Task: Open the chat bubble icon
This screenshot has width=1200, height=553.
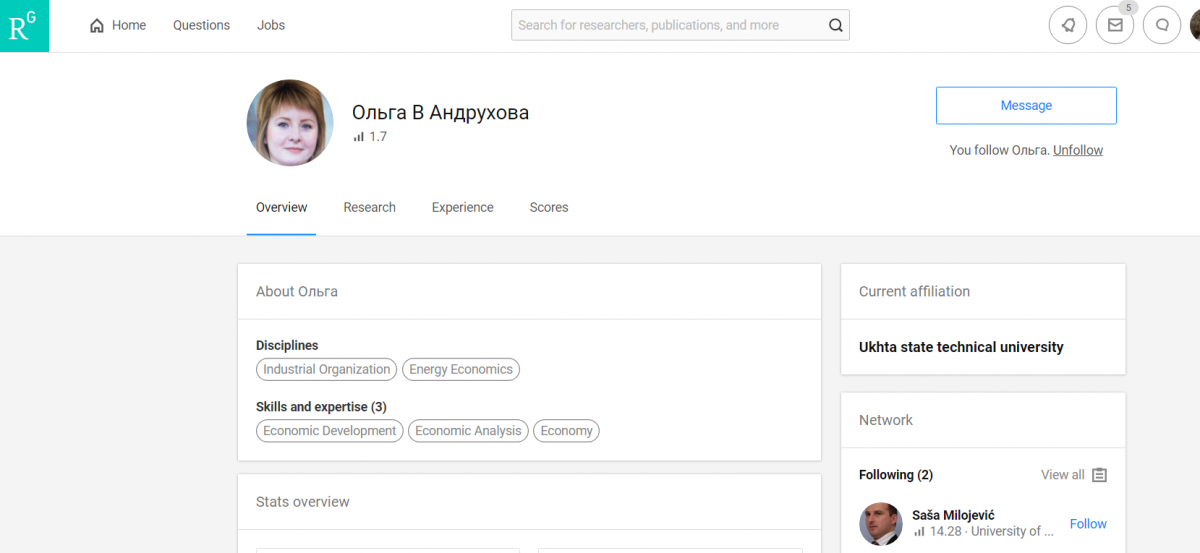Action: tap(1162, 26)
